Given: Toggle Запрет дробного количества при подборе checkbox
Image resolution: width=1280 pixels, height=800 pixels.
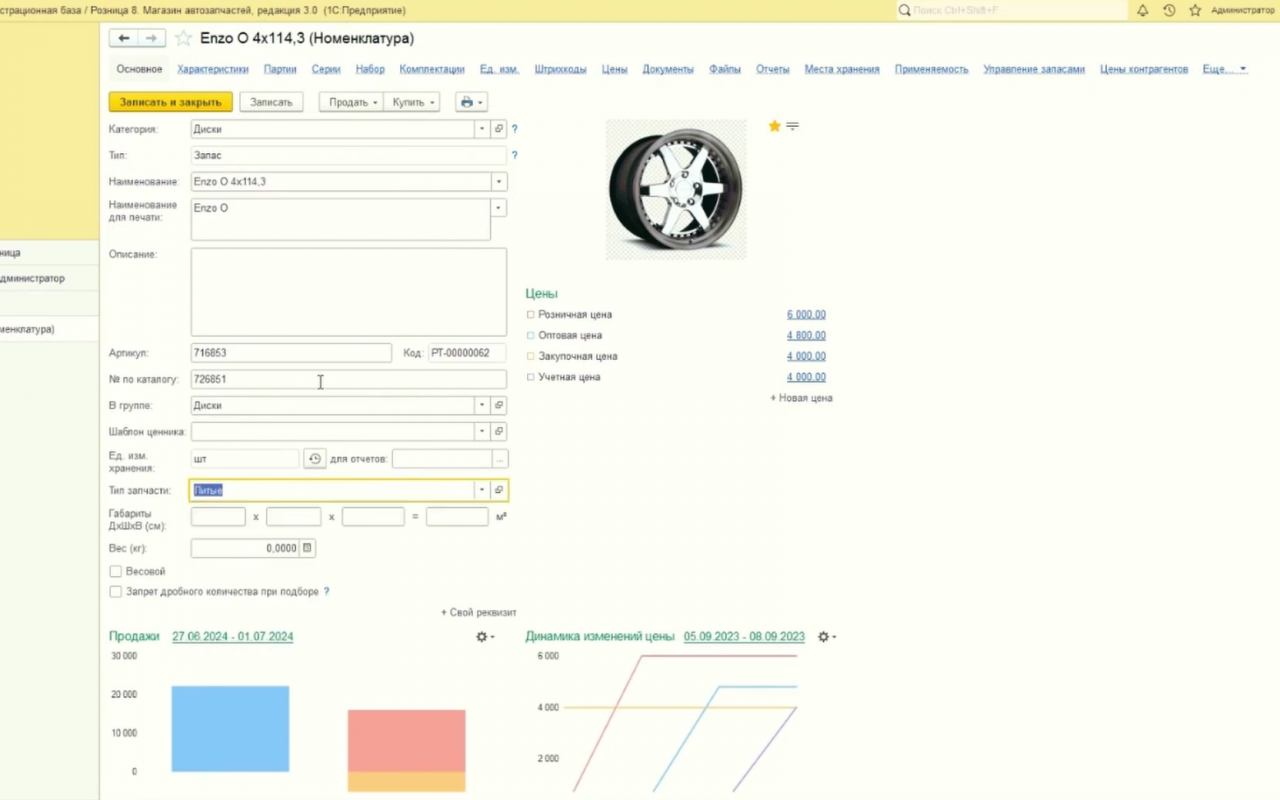Looking at the screenshot, I should pyautogui.click(x=116, y=592).
